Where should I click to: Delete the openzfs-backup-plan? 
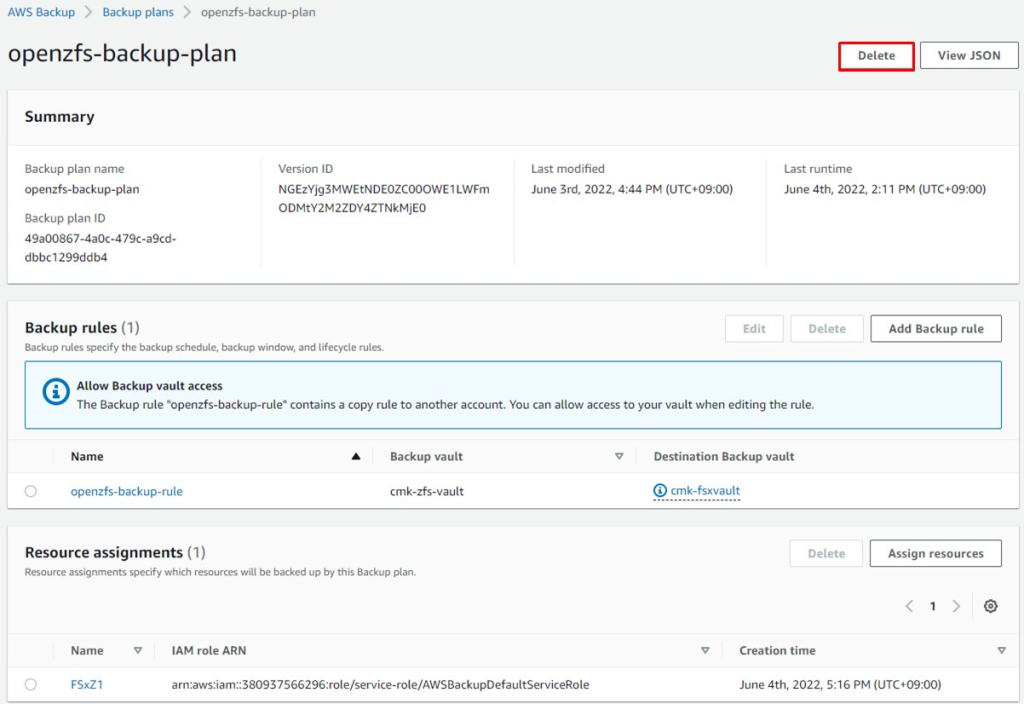click(876, 56)
